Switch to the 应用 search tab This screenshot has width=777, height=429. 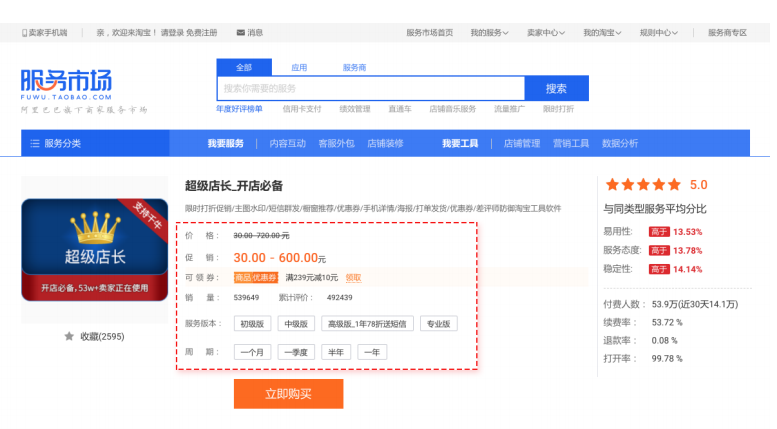[299, 67]
